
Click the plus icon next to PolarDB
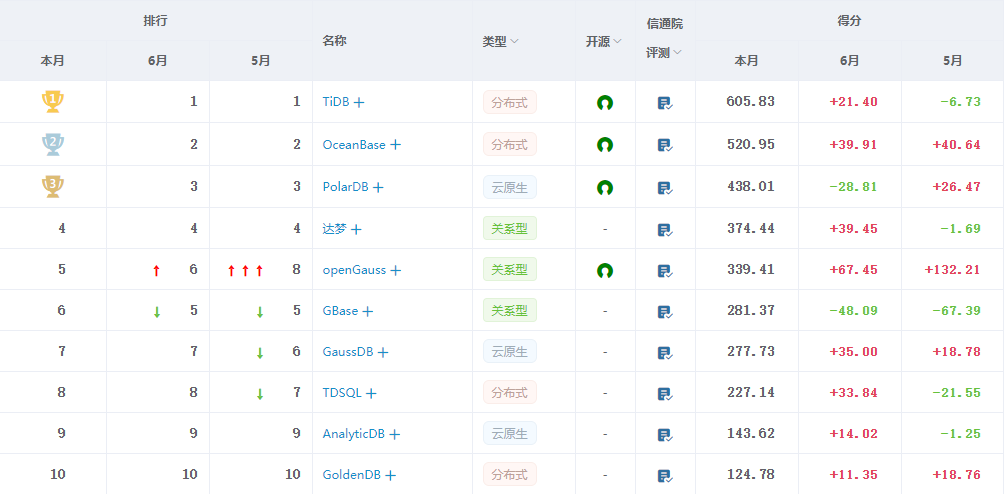[x=378, y=187]
